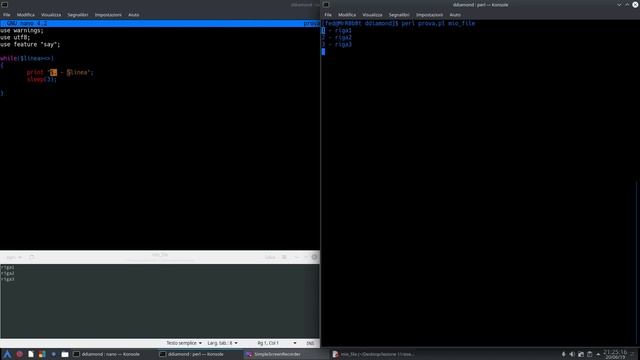Open Aiuto menu in nano Konsole window

[x=134, y=15]
